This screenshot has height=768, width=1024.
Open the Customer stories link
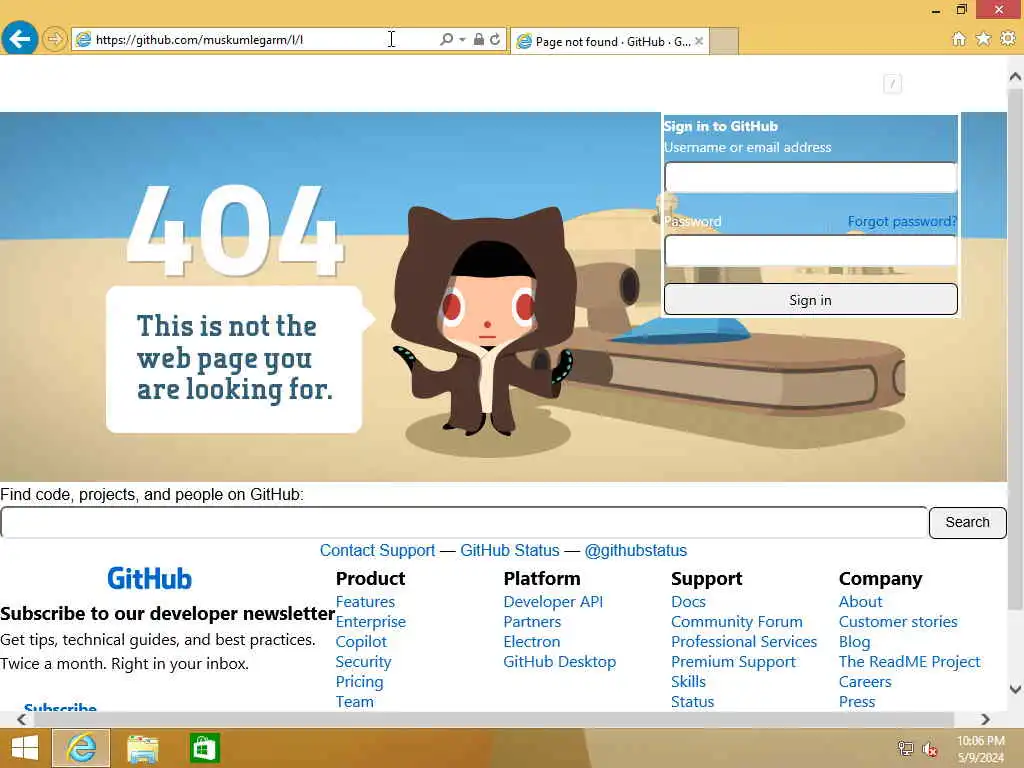pyautogui.click(x=898, y=622)
